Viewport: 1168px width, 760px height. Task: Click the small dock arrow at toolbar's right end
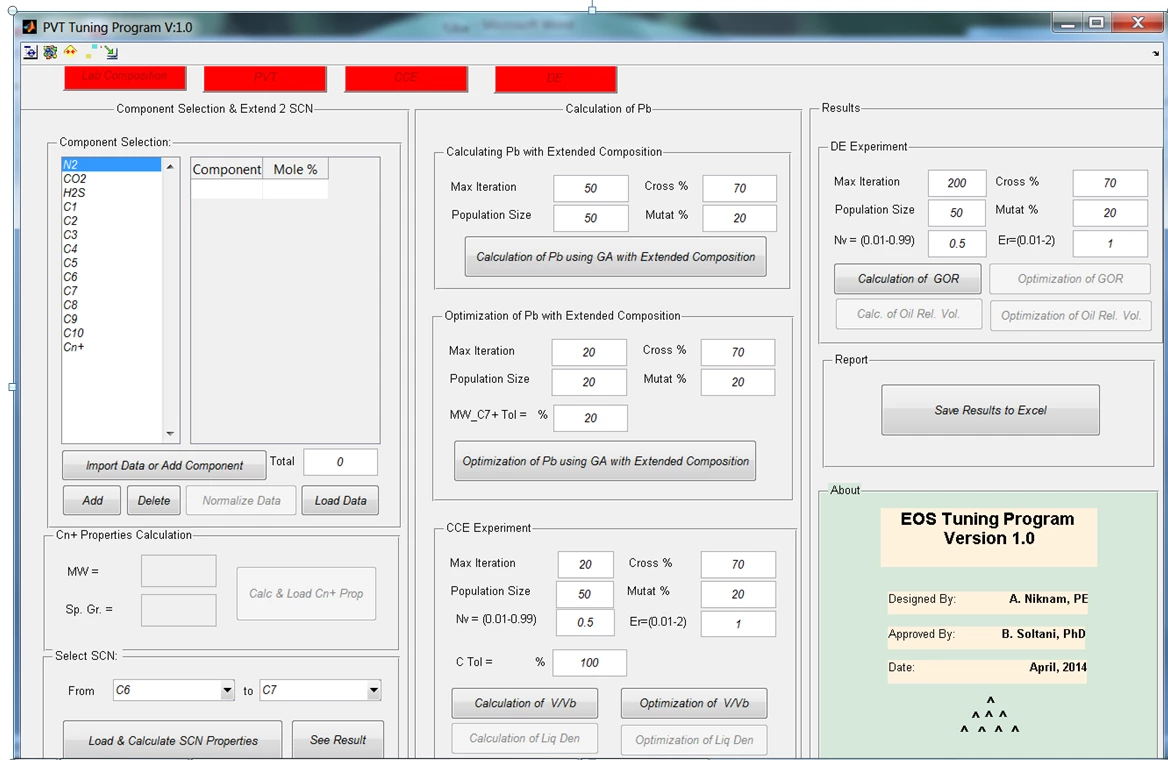[1156, 53]
